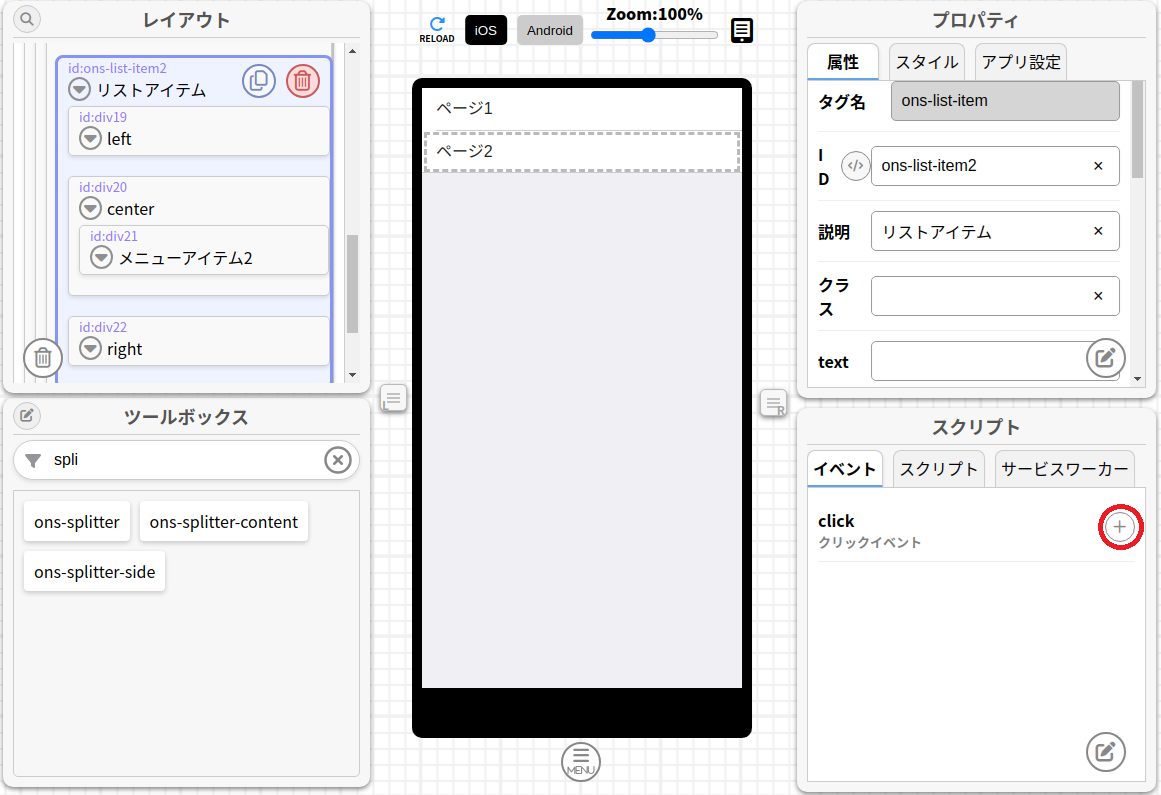Switch preview to iOS

coord(486,30)
